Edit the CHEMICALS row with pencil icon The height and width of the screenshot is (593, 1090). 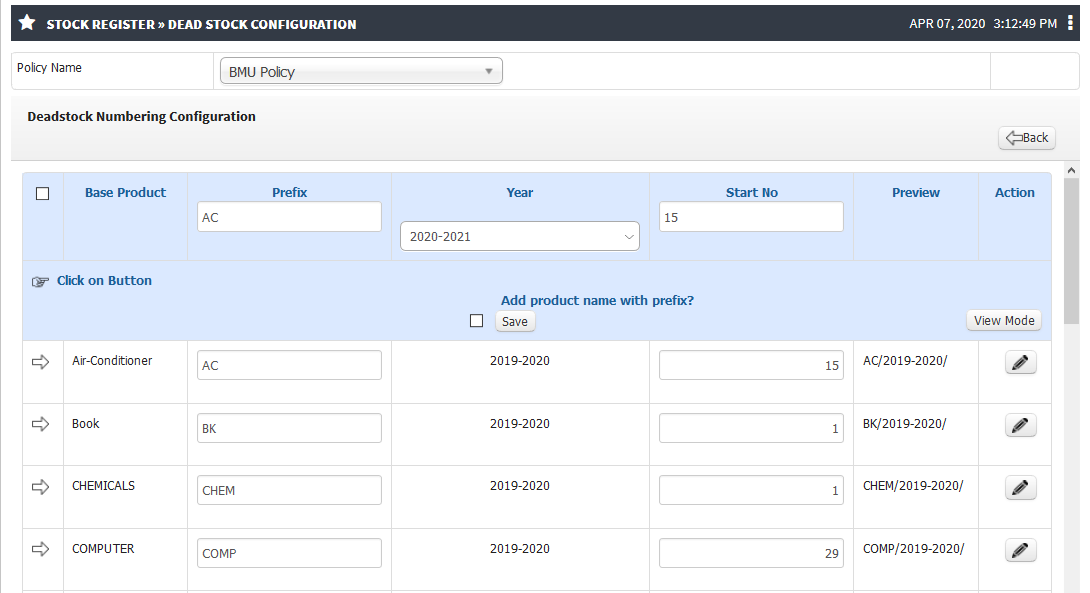pyautogui.click(x=1020, y=487)
